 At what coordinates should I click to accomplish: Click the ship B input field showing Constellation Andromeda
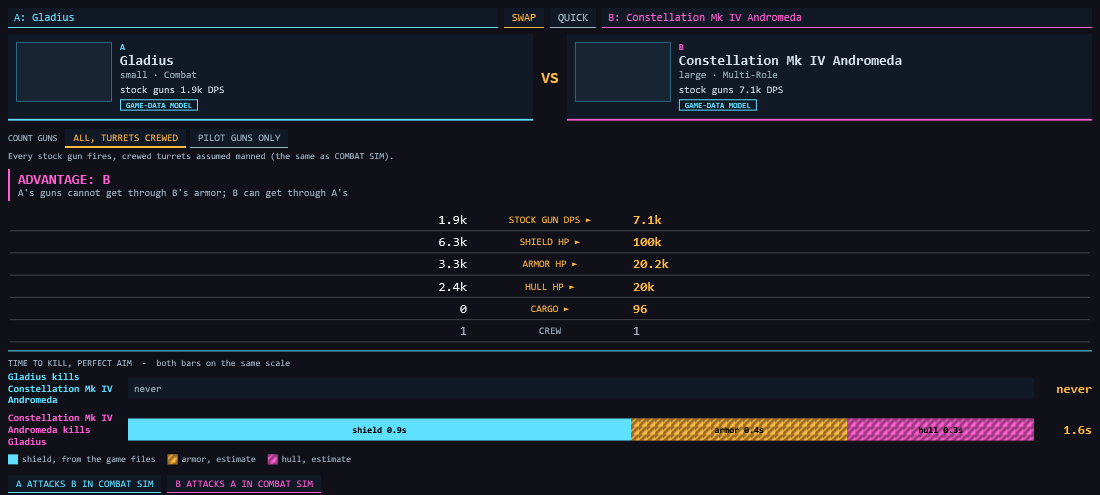[847, 18]
